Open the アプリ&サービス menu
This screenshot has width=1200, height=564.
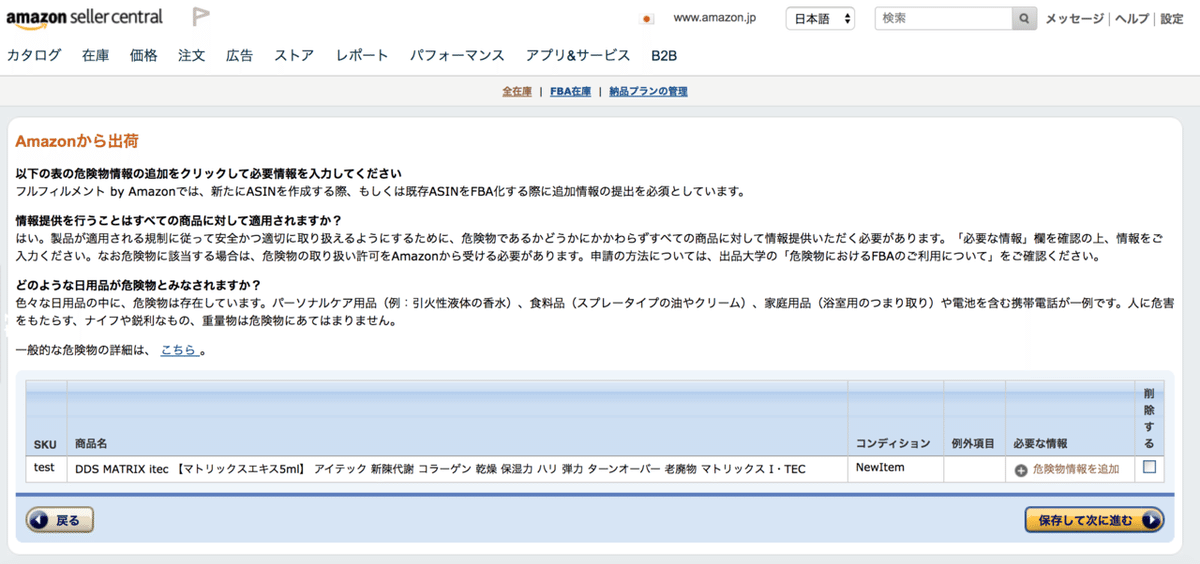(578, 56)
